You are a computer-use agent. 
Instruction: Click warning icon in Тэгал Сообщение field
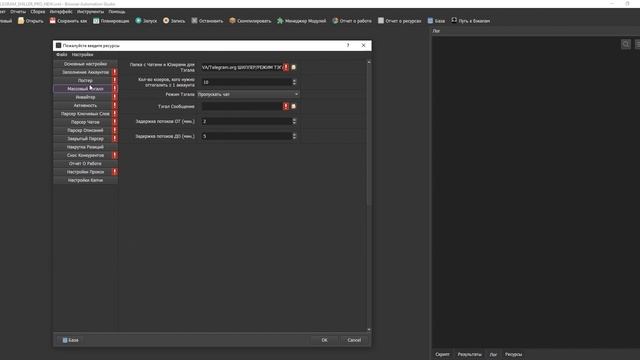(x=286, y=107)
